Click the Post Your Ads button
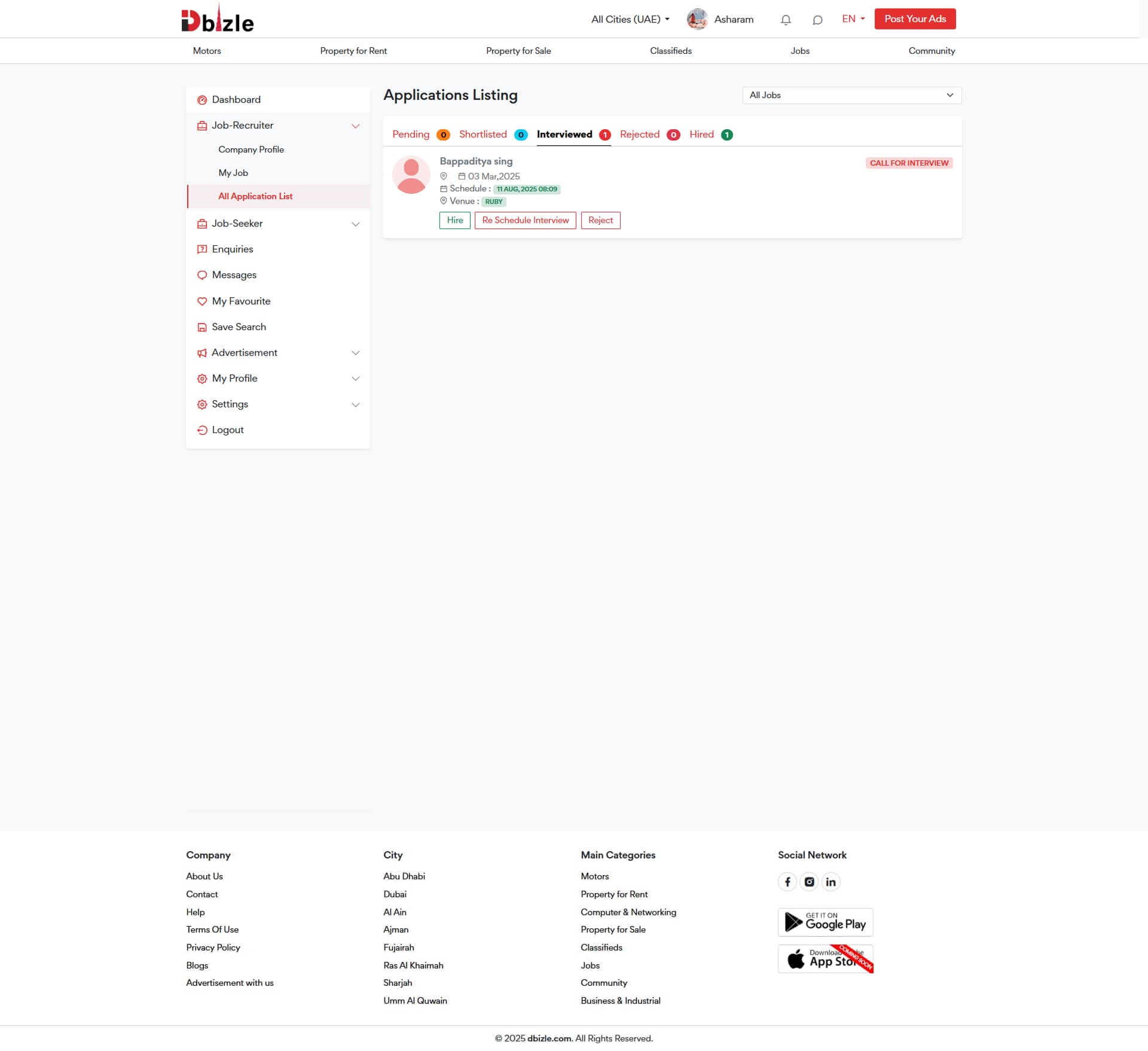1148x1051 pixels. [915, 19]
